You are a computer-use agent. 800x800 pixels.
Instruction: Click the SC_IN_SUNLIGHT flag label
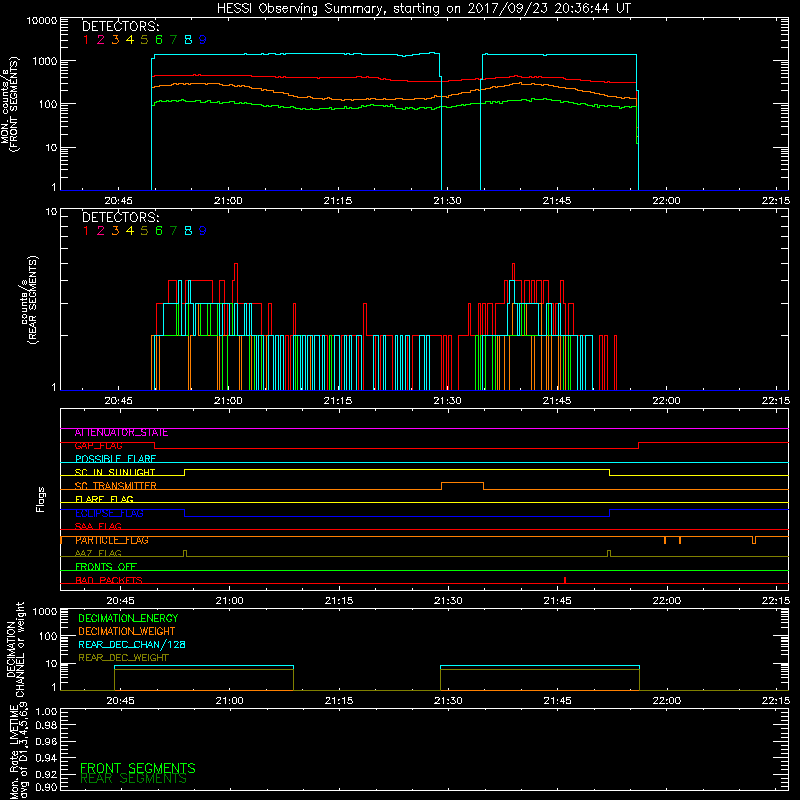coord(115,472)
